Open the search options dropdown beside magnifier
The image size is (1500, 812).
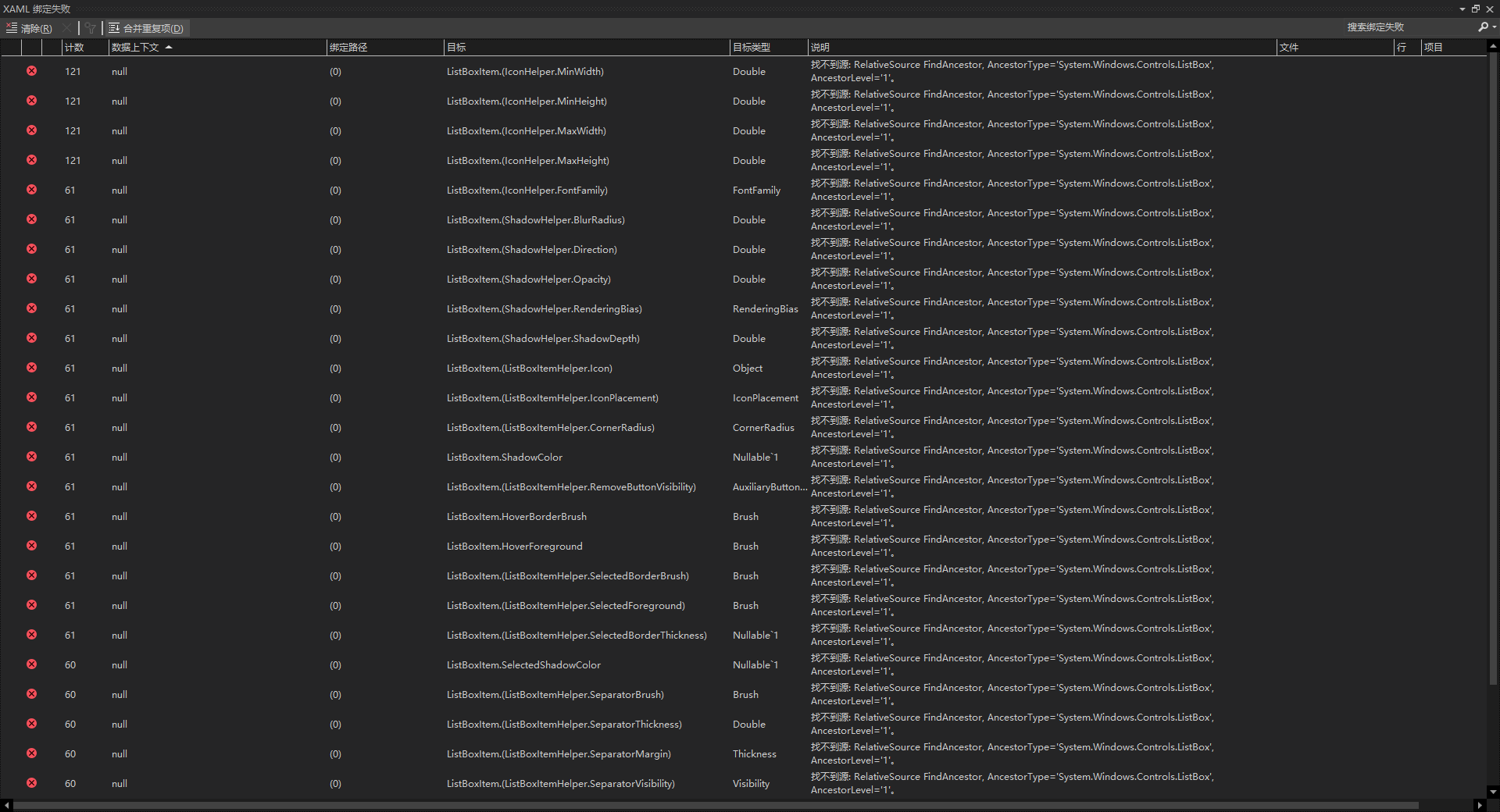coord(1495,27)
